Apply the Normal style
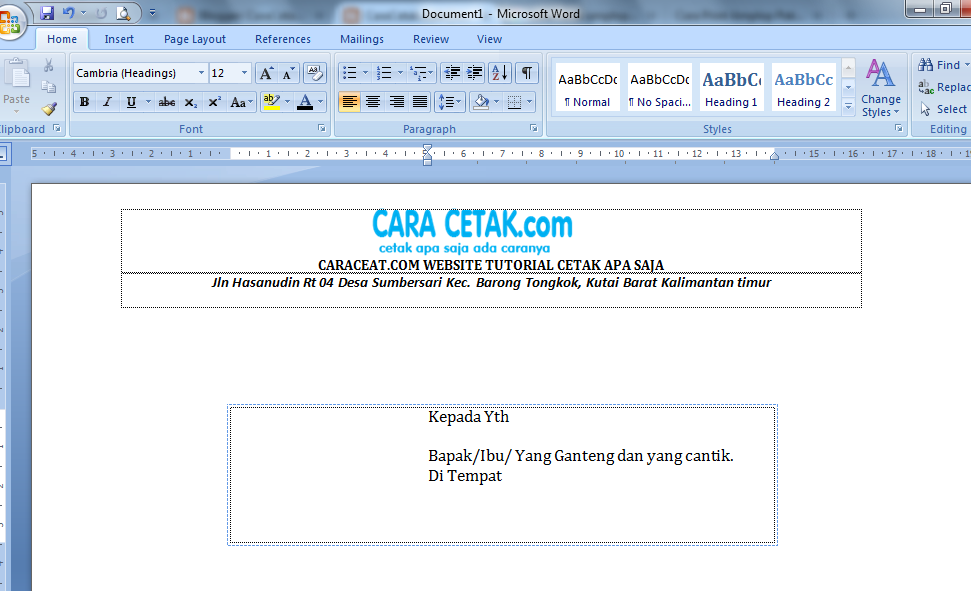Screen dimensions: 971x591 pos(587,87)
